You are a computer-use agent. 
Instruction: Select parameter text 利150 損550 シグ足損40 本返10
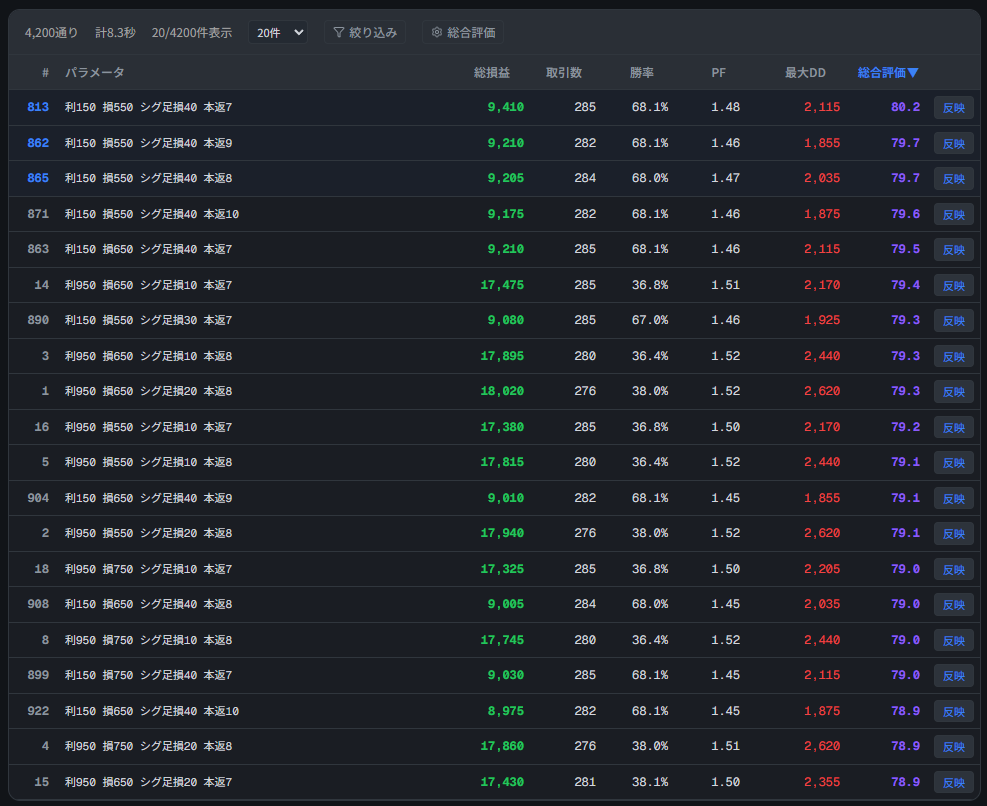(x=152, y=214)
